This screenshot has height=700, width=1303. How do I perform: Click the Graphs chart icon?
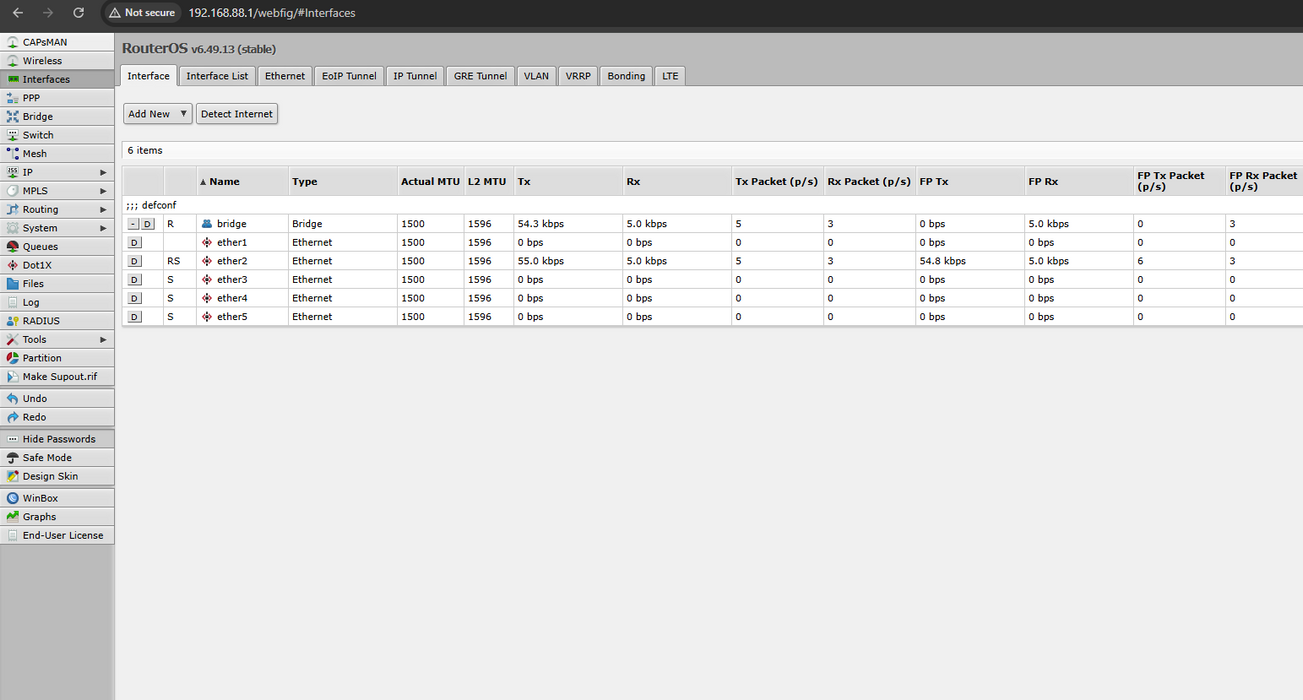click(x=12, y=517)
